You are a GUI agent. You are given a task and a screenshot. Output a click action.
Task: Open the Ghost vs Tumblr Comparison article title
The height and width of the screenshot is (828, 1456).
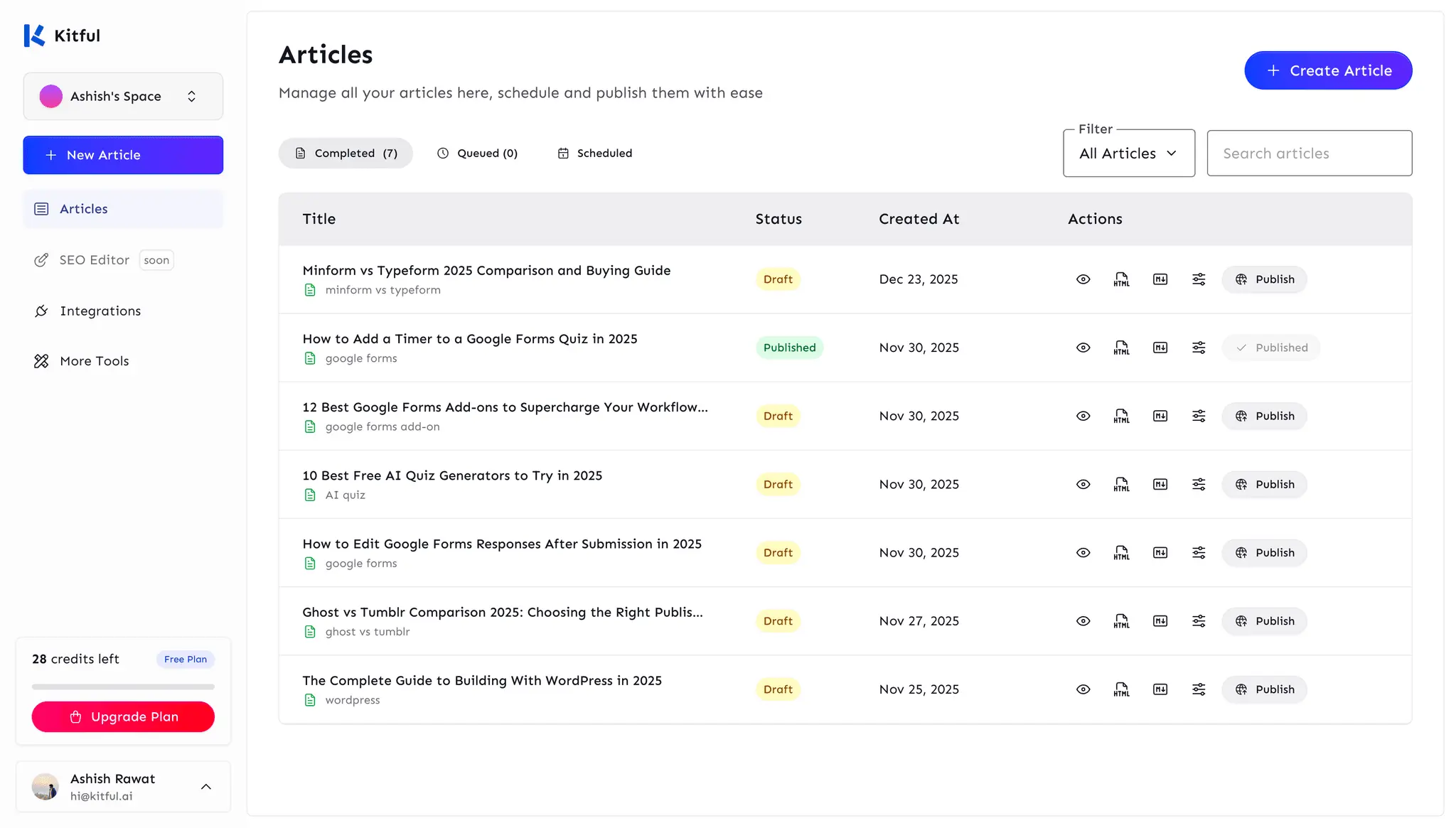tap(503, 612)
